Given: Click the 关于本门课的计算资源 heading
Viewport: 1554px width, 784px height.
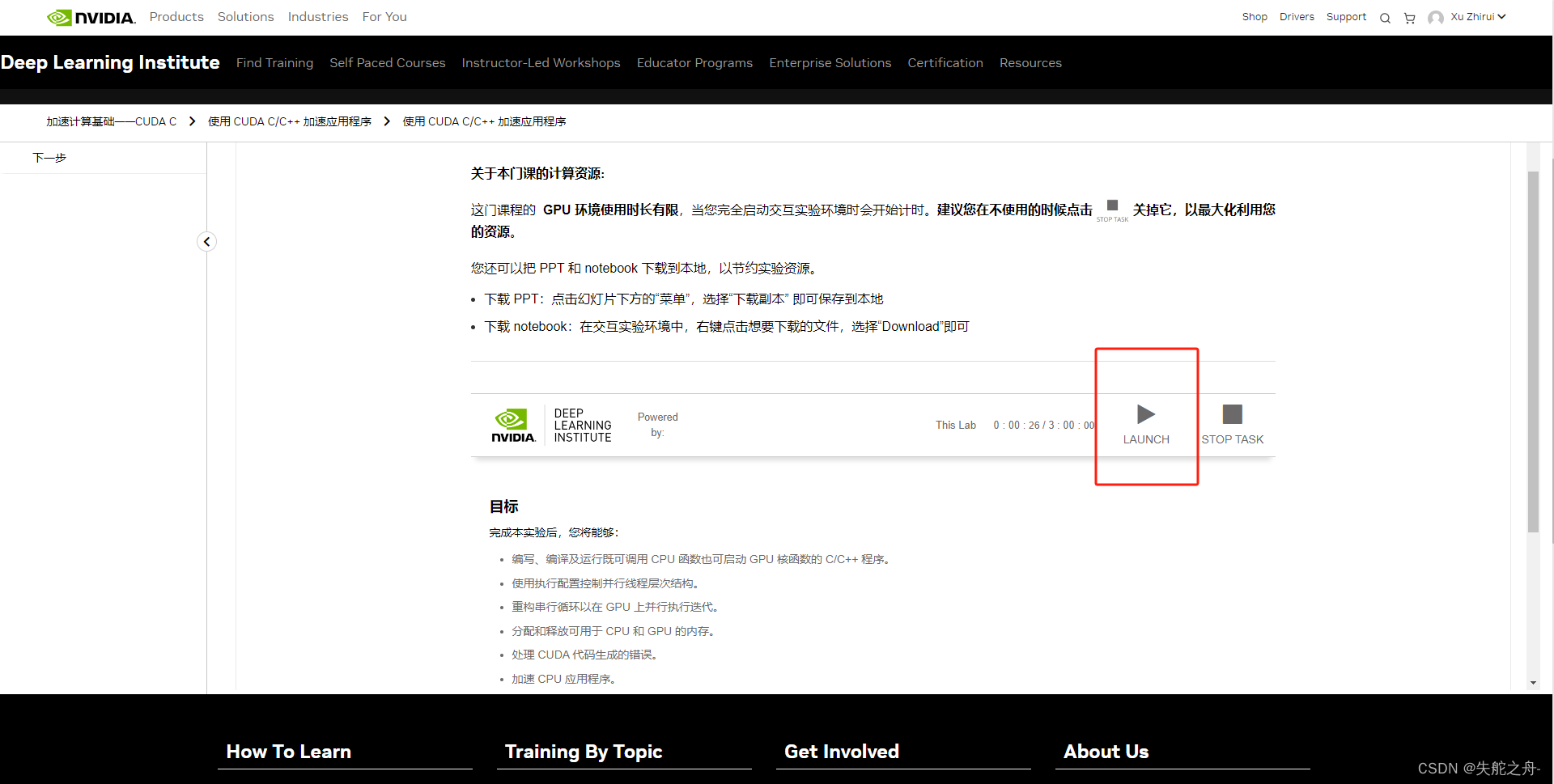Looking at the screenshot, I should (x=537, y=173).
